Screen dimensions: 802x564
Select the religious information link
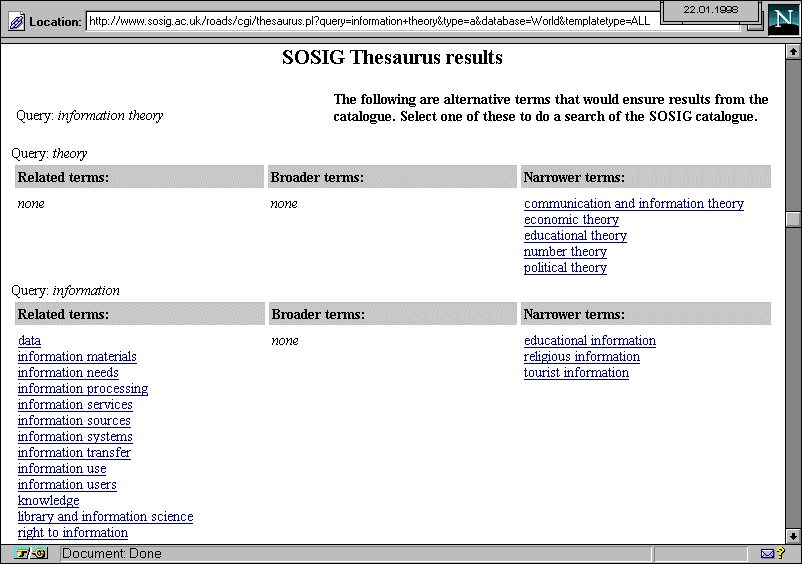582,357
